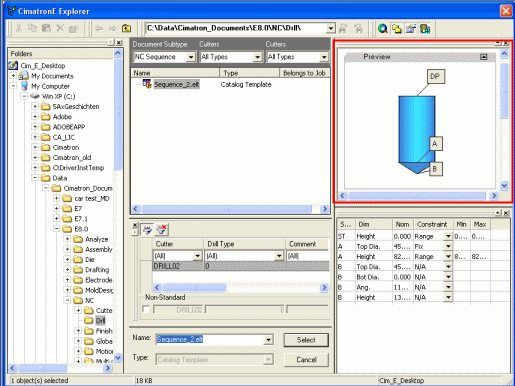Close the Folders pane
The image size is (515, 386).
pyautogui.click(x=119, y=42)
